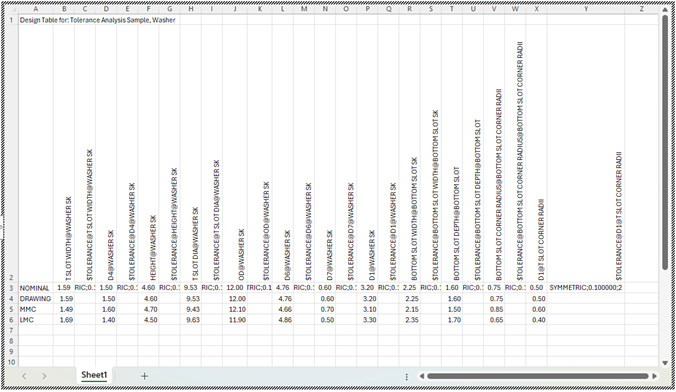Select MMC value 2.15

coord(410,309)
